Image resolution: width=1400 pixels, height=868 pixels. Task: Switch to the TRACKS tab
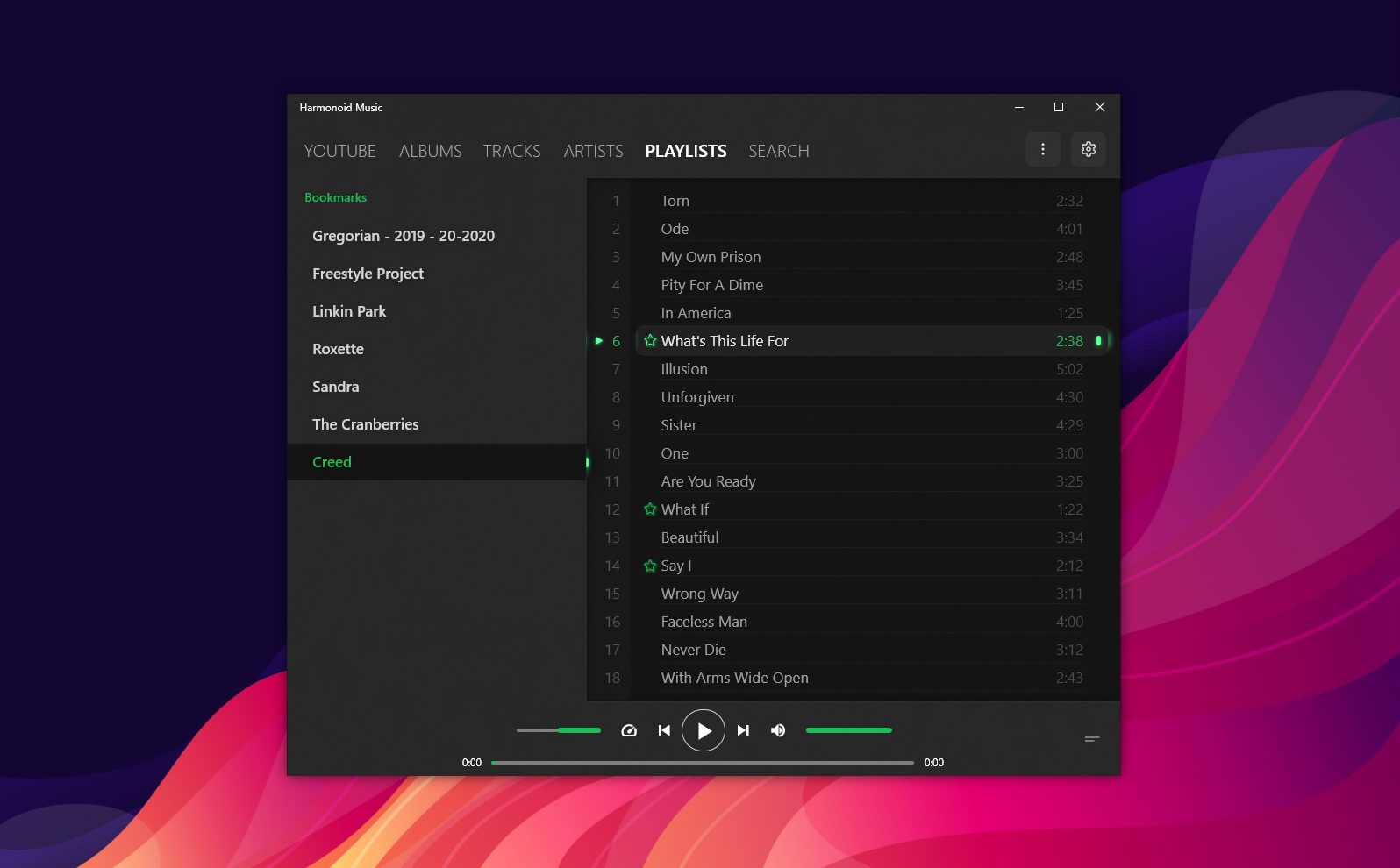tap(511, 151)
